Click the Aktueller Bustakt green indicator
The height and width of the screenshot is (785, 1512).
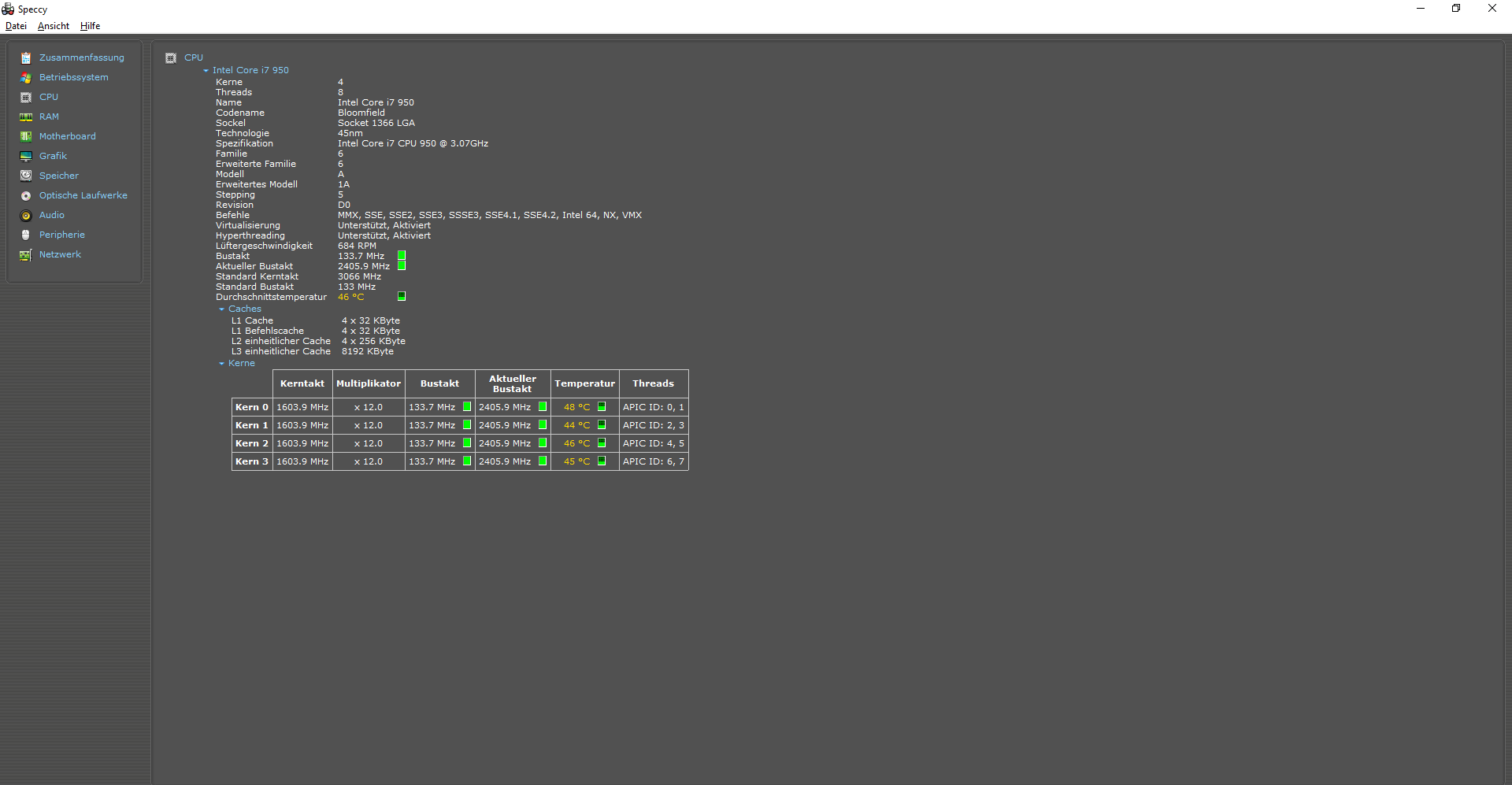tap(402, 266)
